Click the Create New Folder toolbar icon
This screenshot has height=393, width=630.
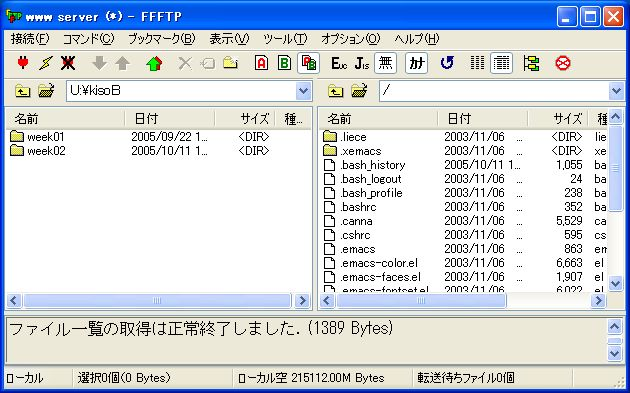coord(230,63)
